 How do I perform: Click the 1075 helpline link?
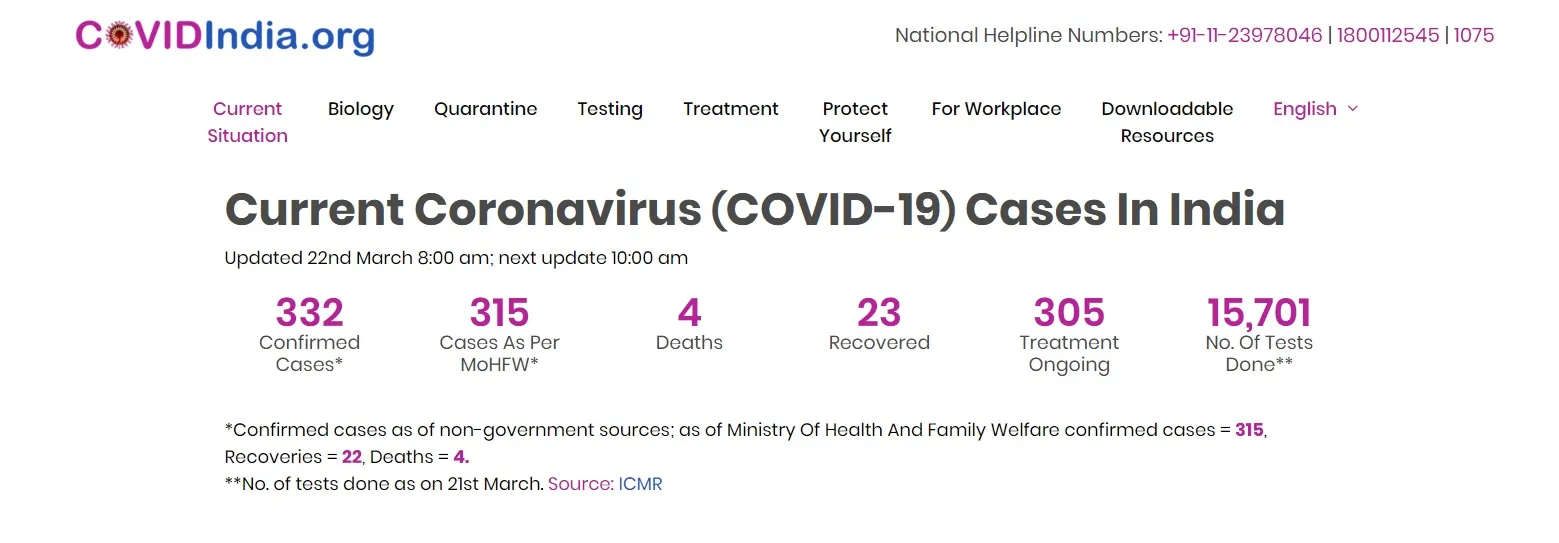[1474, 35]
